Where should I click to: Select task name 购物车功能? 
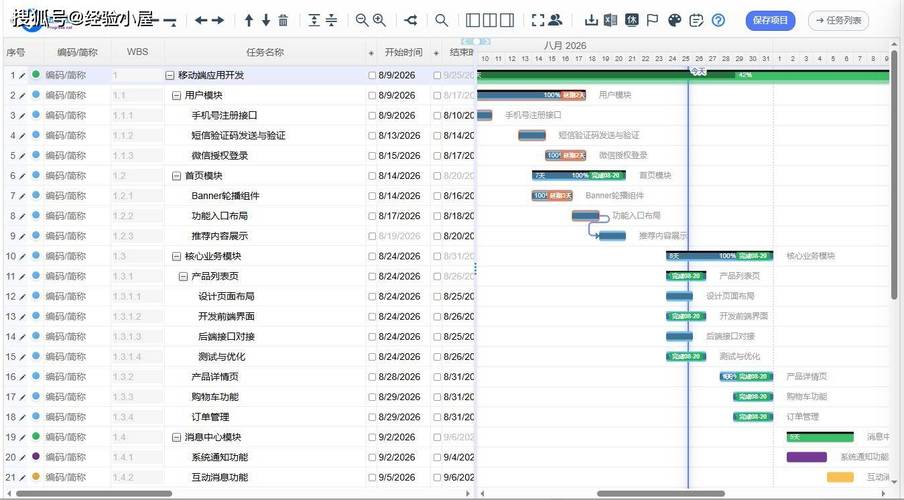coord(214,397)
